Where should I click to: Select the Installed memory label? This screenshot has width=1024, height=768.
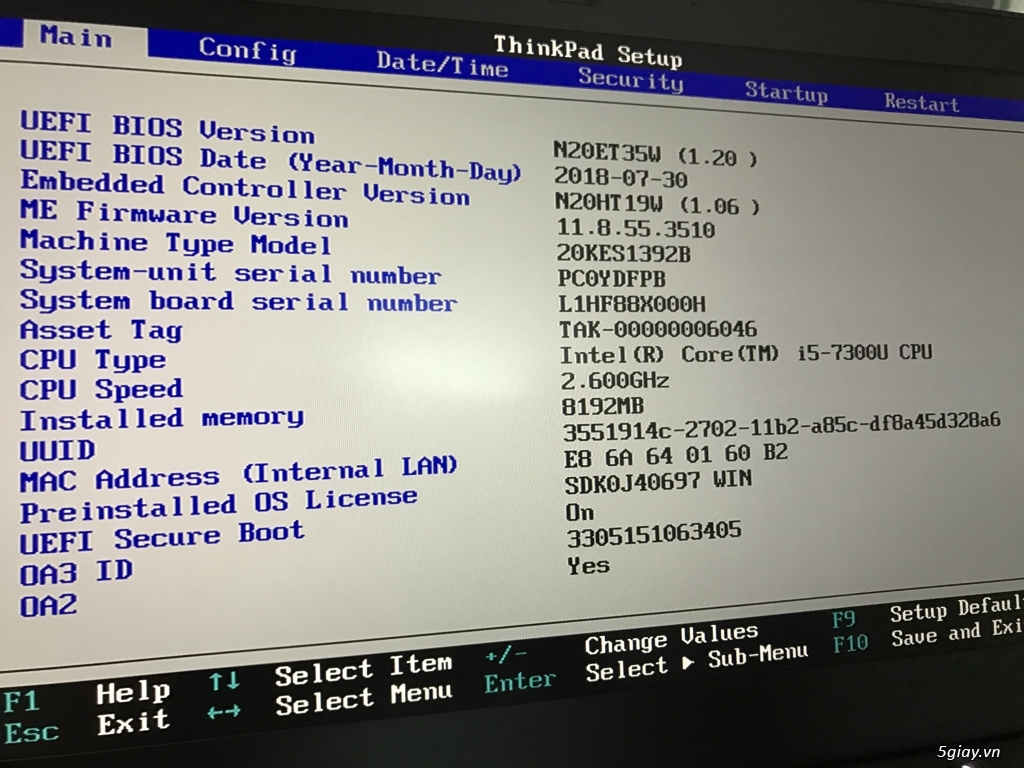point(162,419)
